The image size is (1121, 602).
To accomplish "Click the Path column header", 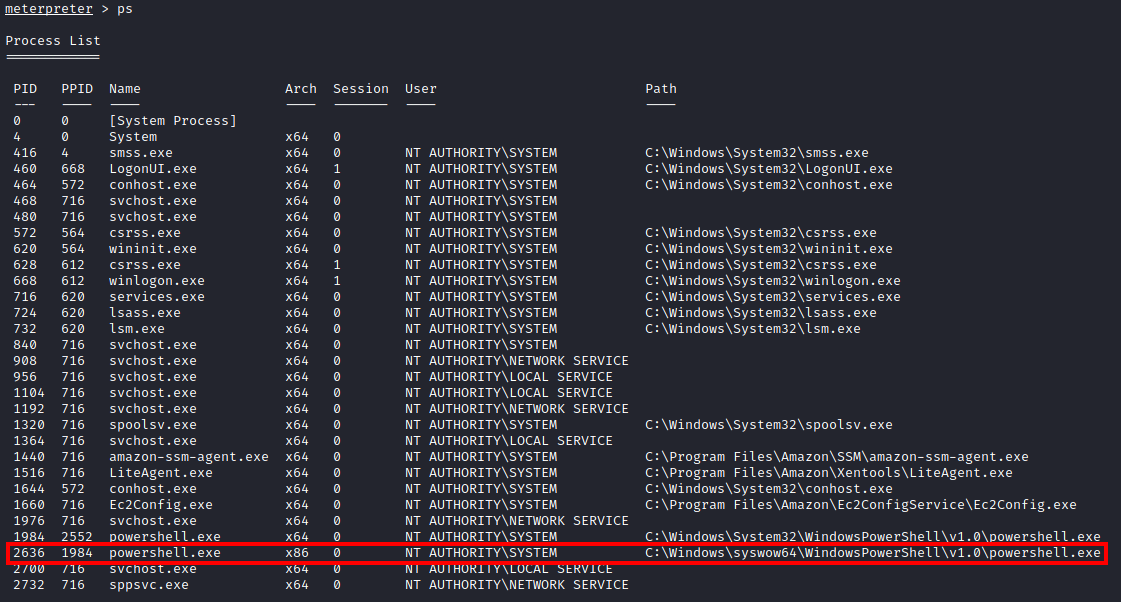I will pyautogui.click(x=660, y=89).
